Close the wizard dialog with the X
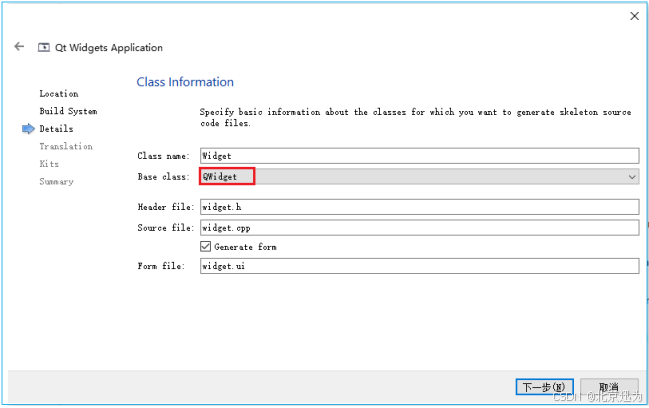 [634, 16]
